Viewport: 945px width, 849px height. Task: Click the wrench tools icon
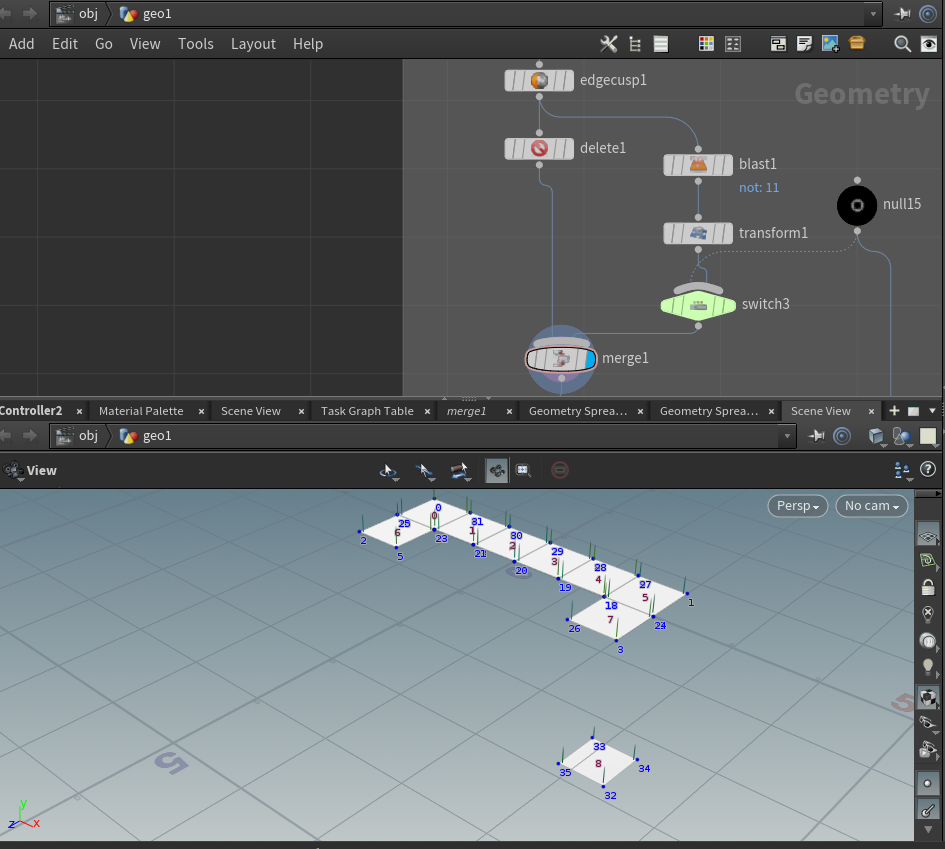pyautogui.click(x=608, y=44)
